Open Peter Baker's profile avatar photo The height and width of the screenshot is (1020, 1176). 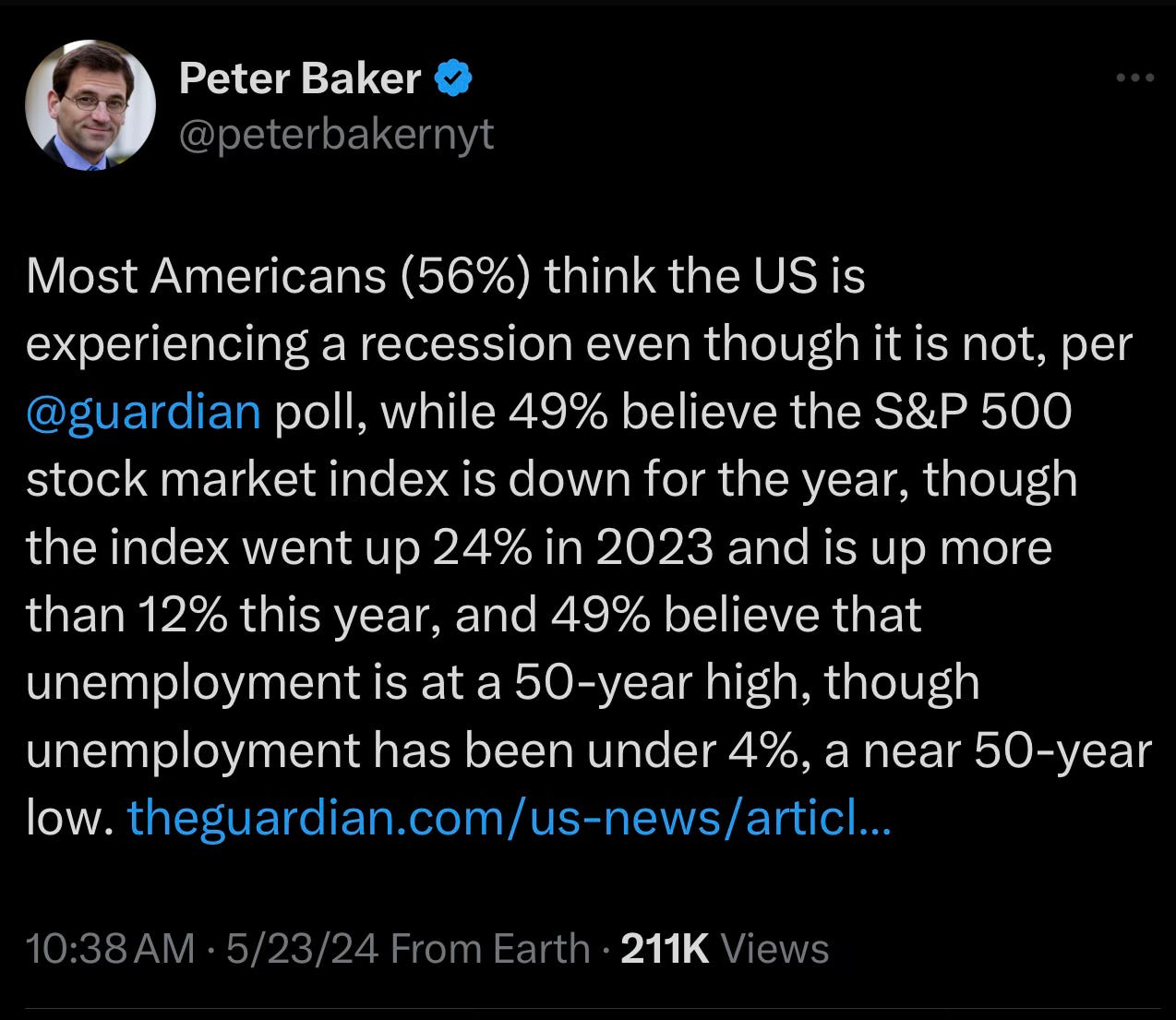[x=90, y=105]
